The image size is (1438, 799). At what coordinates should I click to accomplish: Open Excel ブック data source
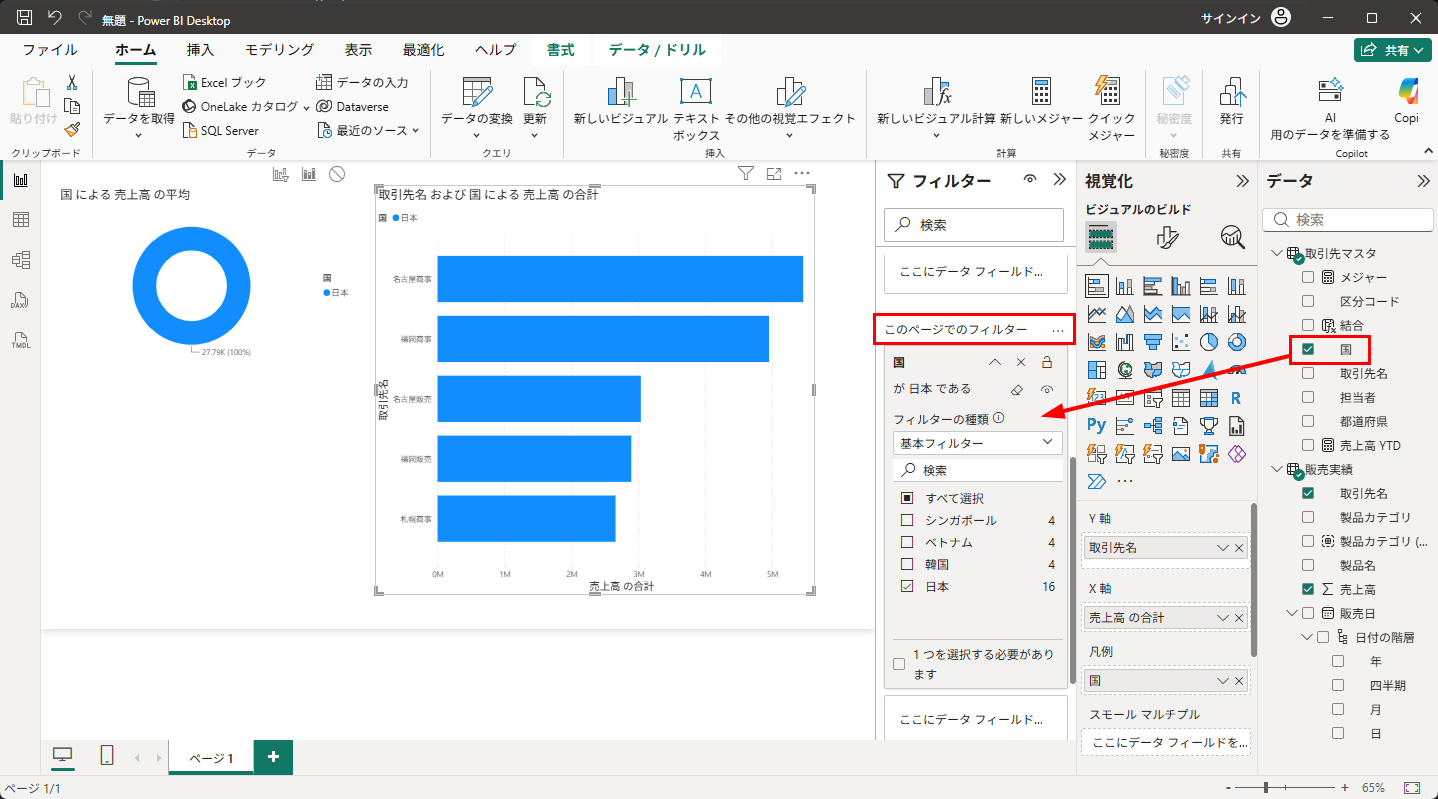(x=225, y=83)
